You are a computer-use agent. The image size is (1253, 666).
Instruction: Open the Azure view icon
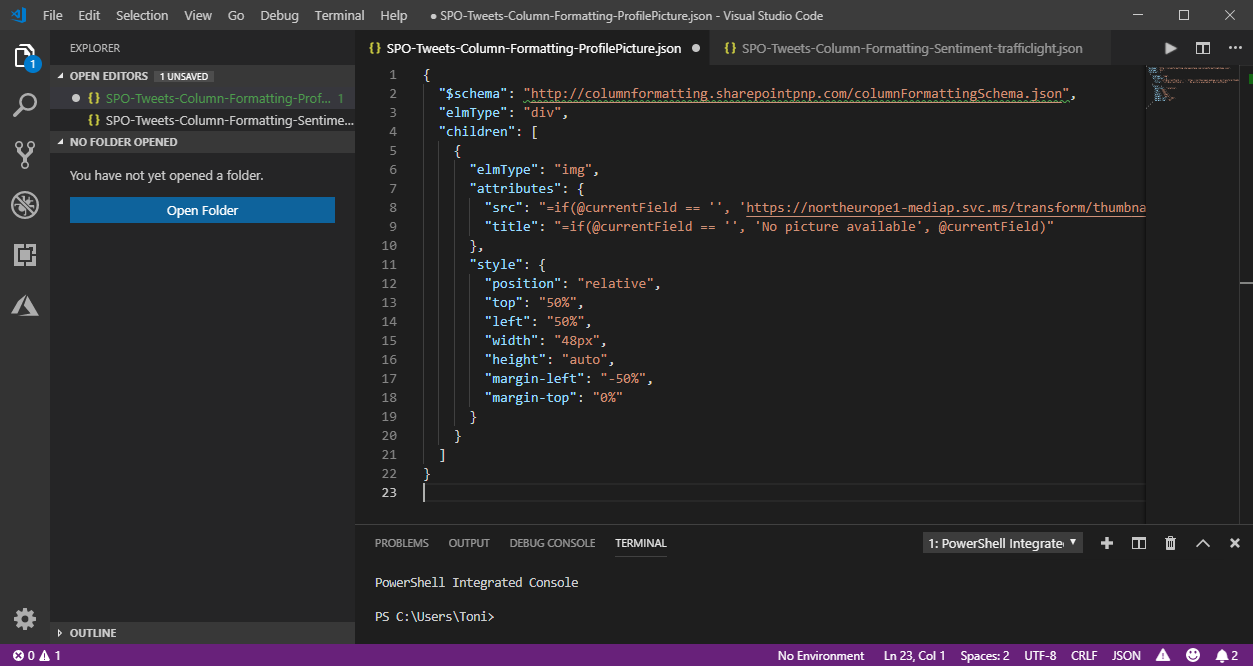point(25,306)
